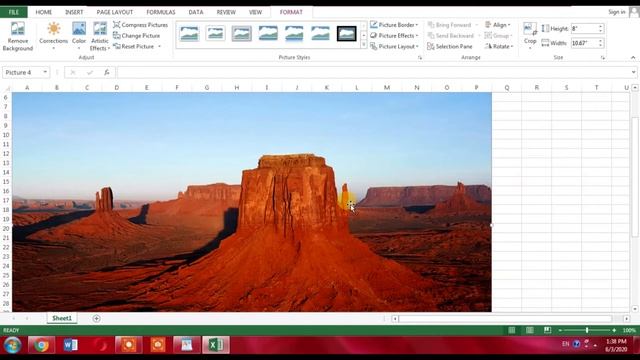This screenshot has height=360, width=640.
Task: Apply the third picture style thumbnail
Action: click(242, 33)
